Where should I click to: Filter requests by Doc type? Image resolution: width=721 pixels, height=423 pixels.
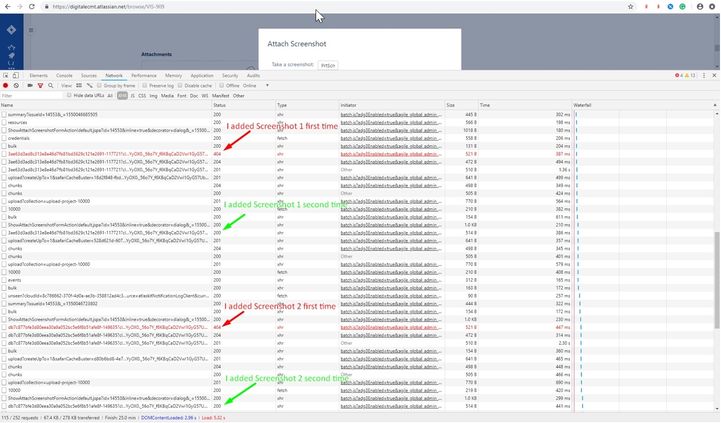[194, 96]
